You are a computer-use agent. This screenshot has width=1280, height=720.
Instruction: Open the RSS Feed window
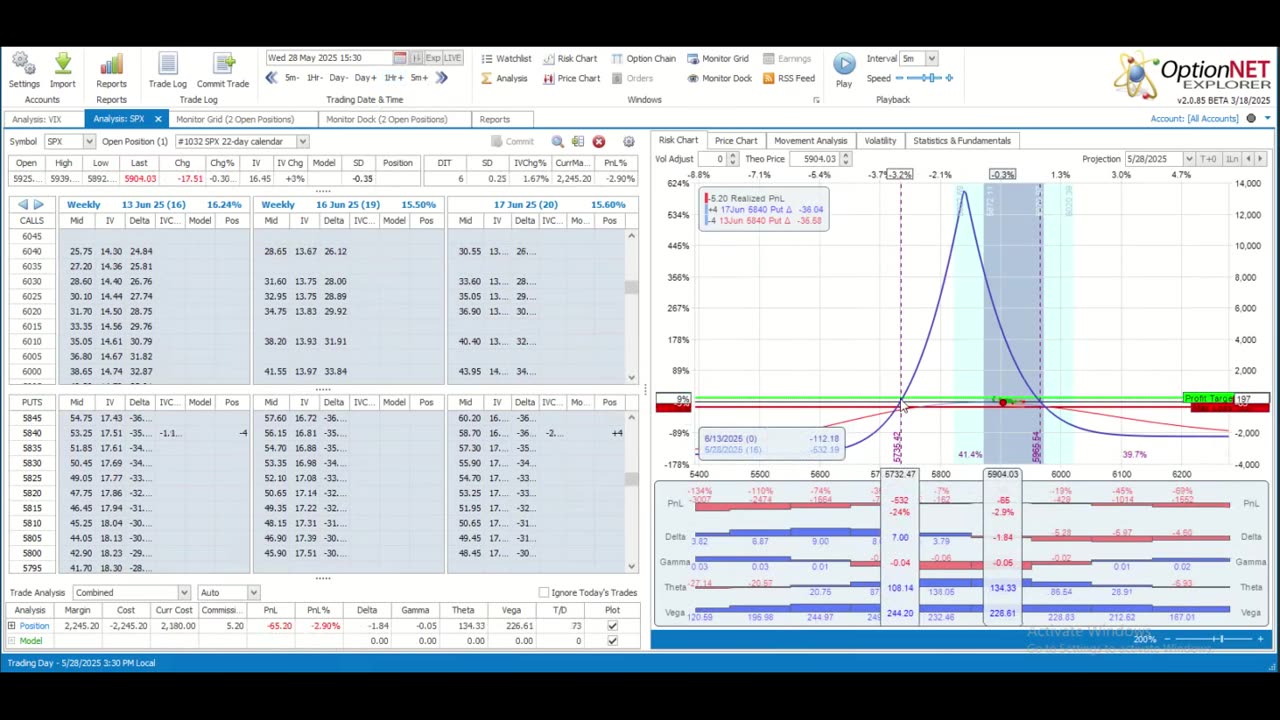pyautogui.click(x=788, y=78)
